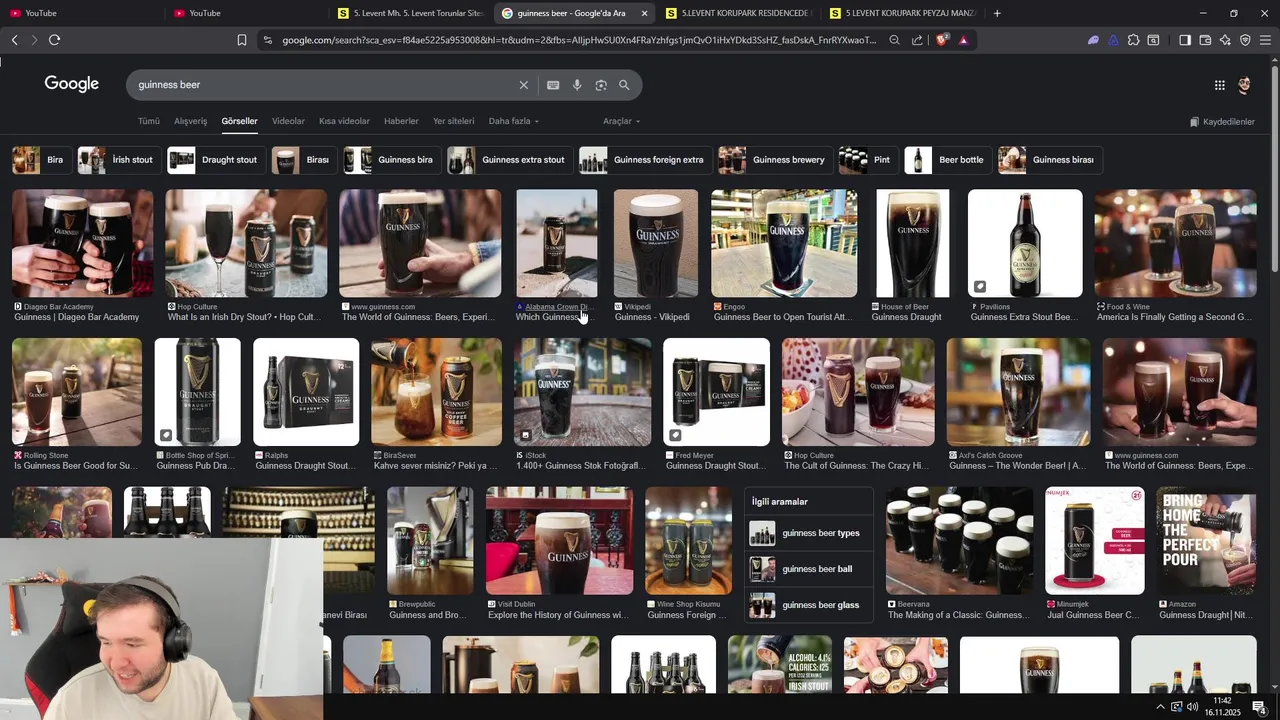1280x720 pixels.
Task: Open the Google account avatar
Action: point(1244,85)
